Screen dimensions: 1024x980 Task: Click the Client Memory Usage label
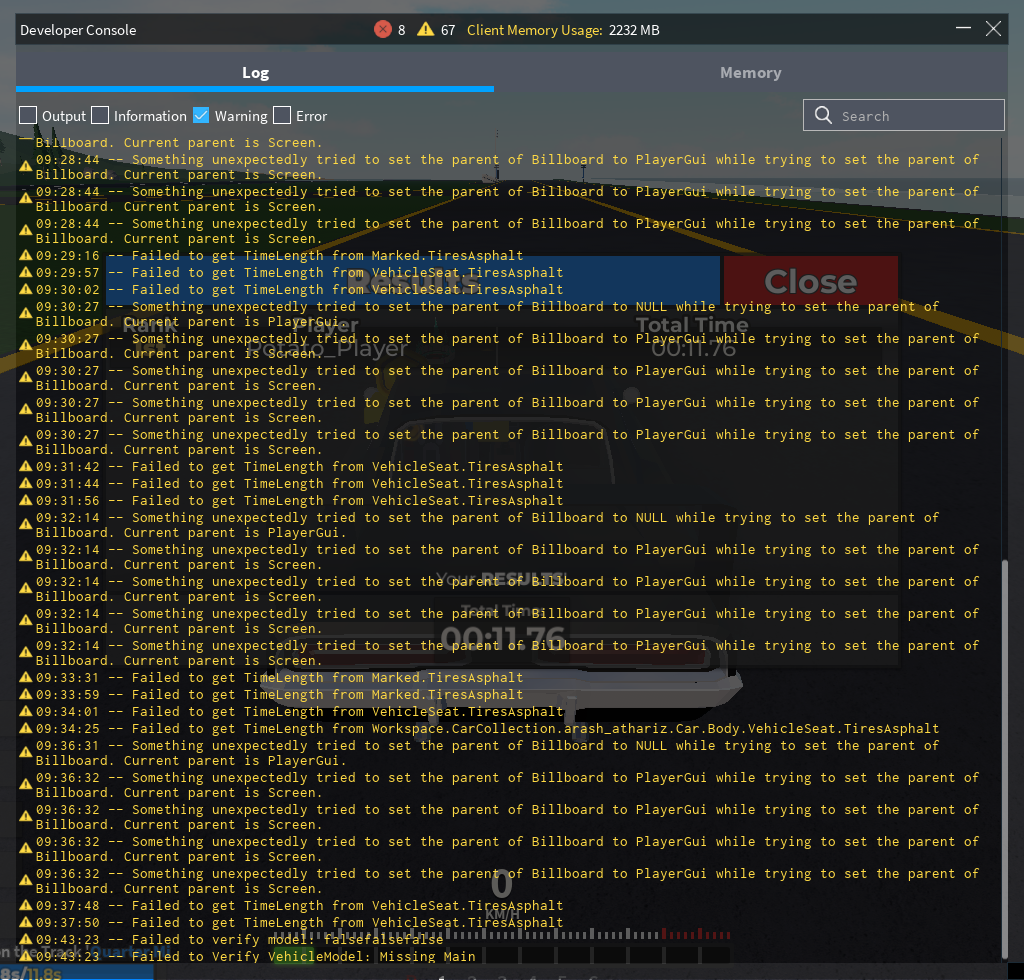point(534,30)
